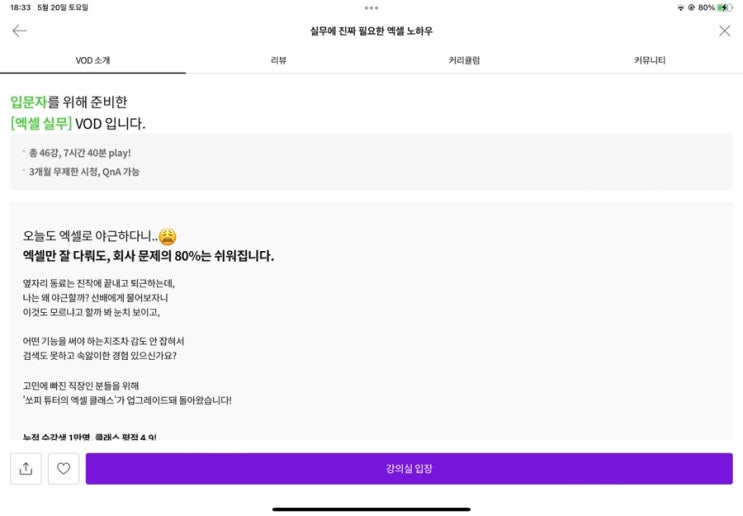Open the 리뷰 tab

tap(278, 60)
